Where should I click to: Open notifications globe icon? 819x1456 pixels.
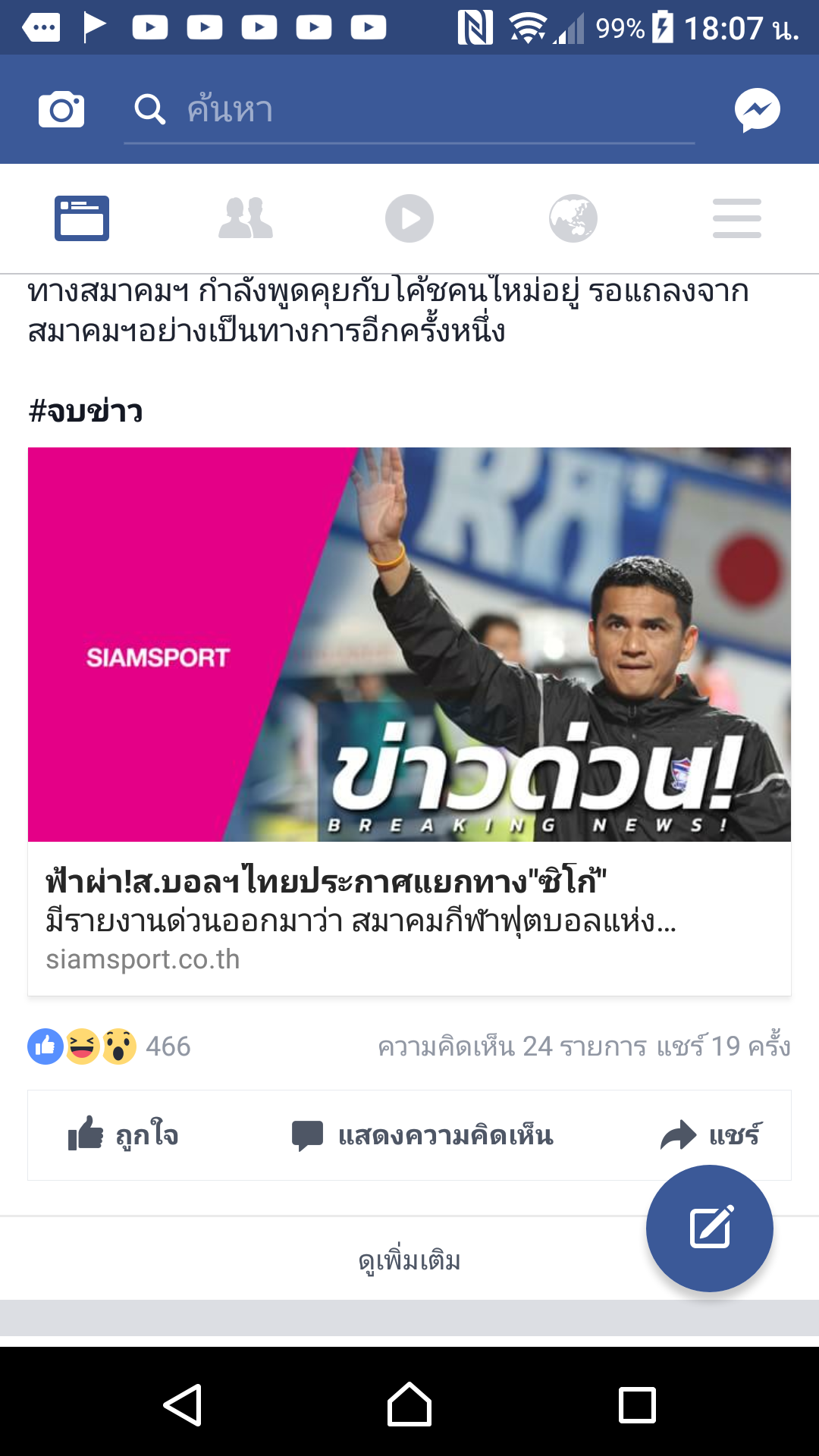click(x=573, y=218)
